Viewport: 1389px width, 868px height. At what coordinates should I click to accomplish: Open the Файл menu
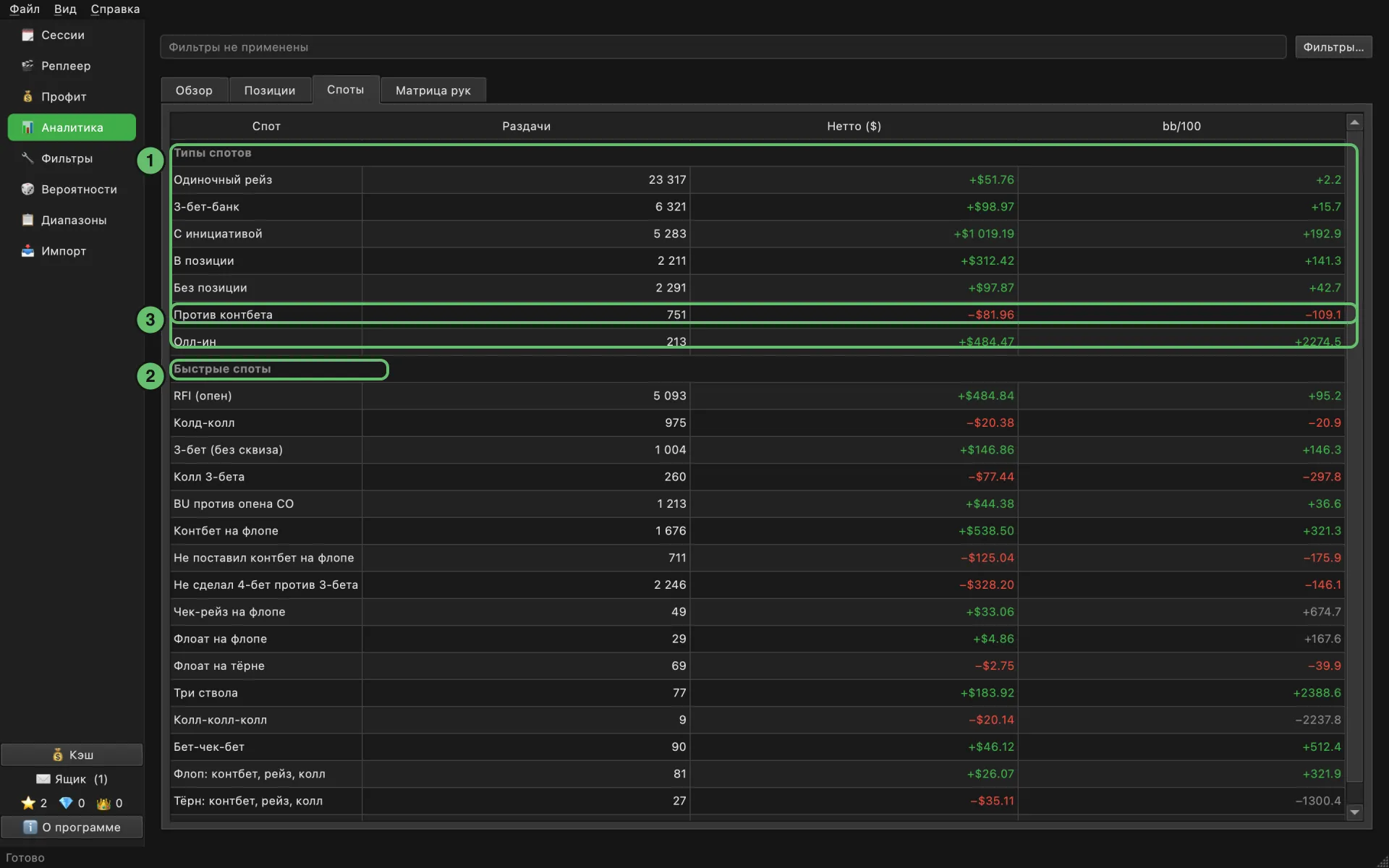(25, 9)
